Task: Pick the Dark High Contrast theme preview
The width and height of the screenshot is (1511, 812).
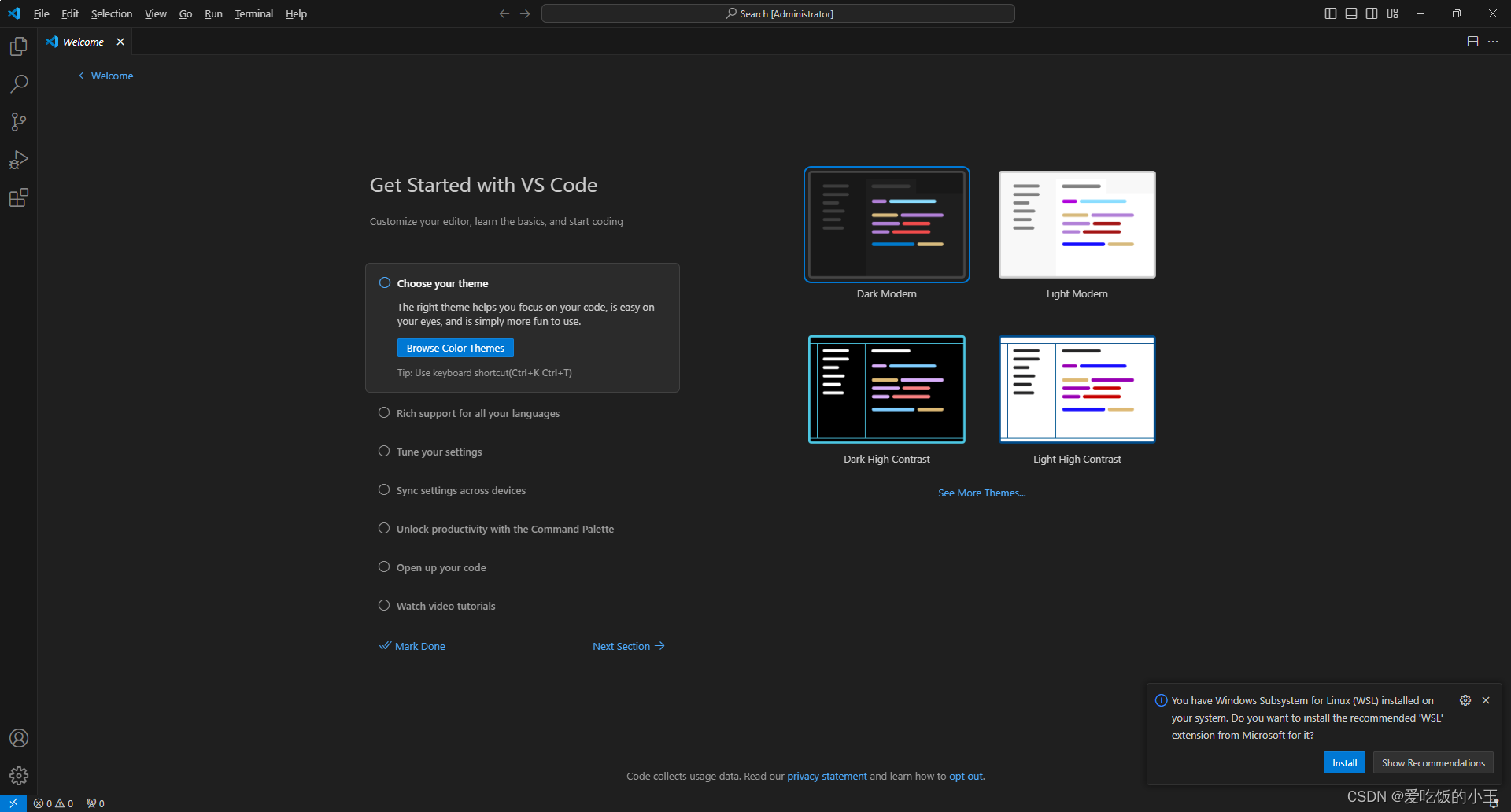Action: click(x=887, y=389)
